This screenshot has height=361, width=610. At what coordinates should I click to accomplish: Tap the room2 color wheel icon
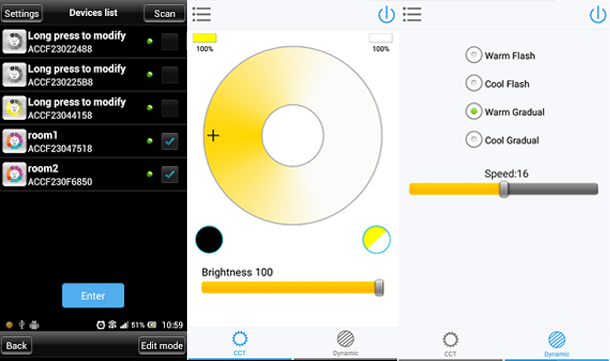coord(14,174)
